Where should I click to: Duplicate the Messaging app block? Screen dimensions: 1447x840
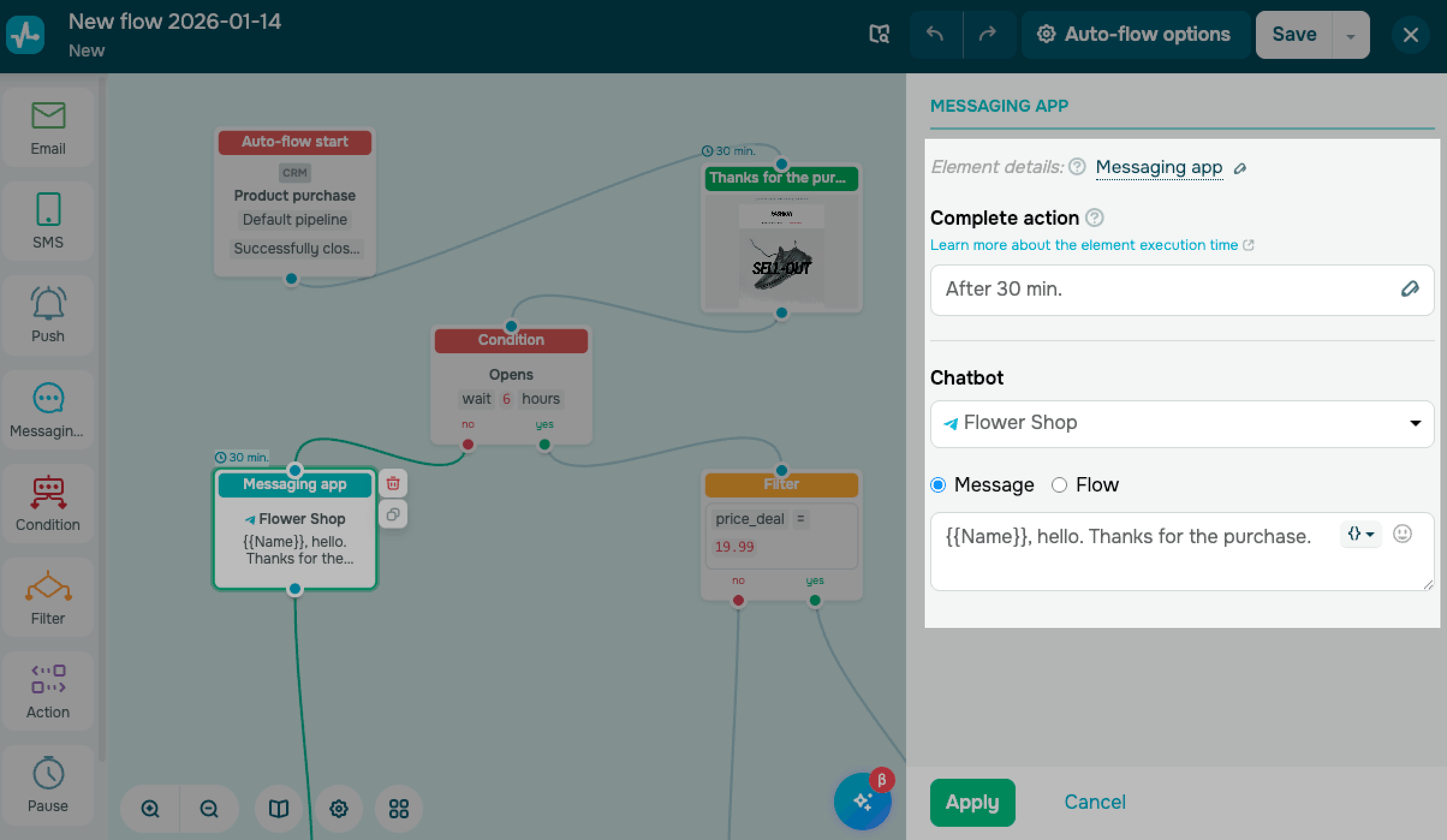(393, 514)
